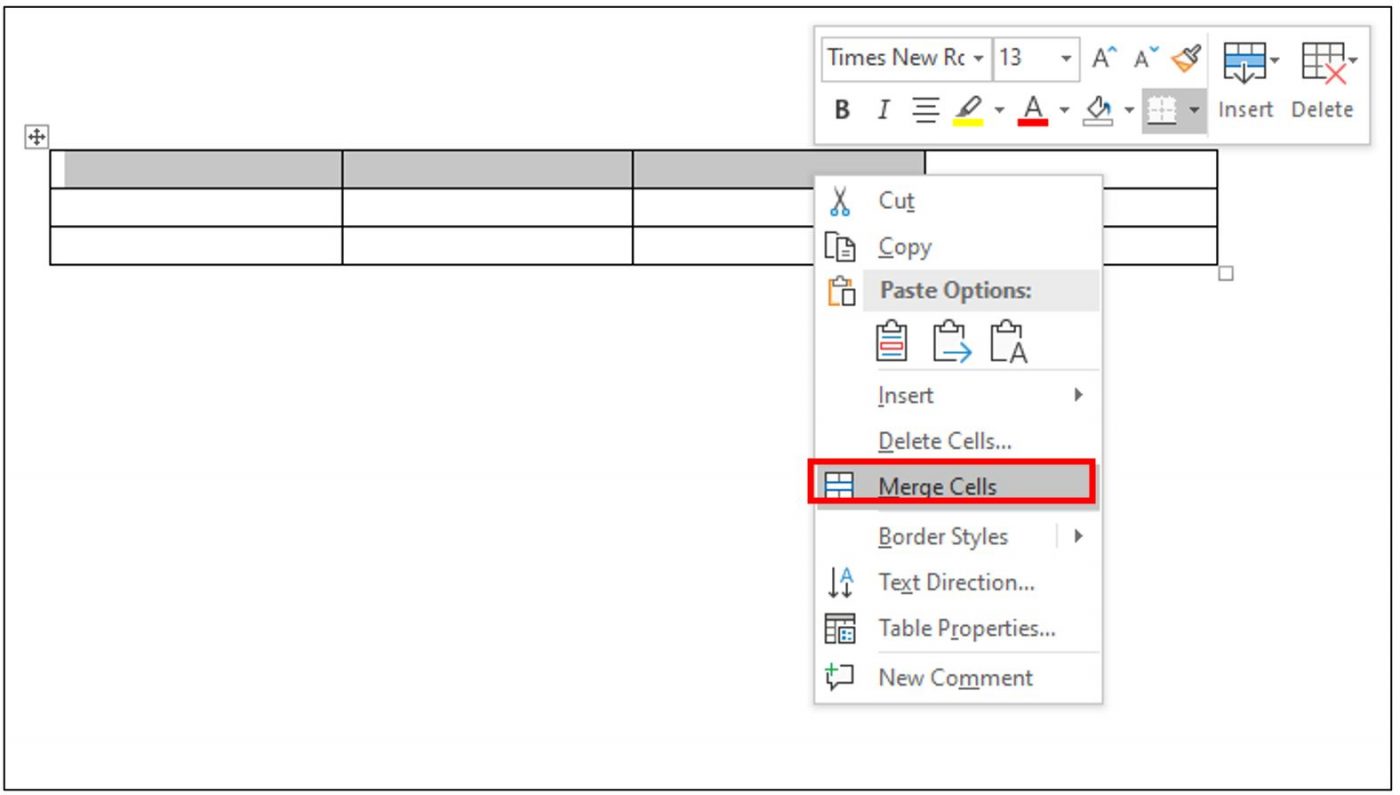Expand the Borders dropdown arrow
Viewport: 1400px width, 795px height.
pos(1193,110)
